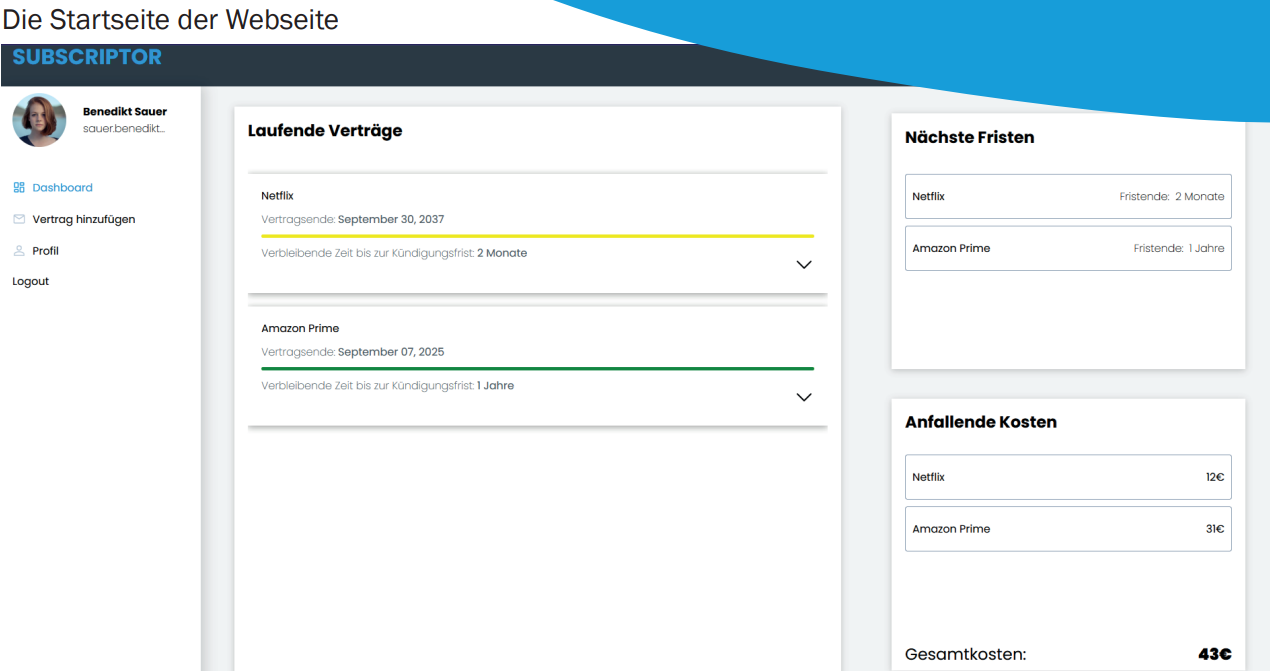Select the Amazon Prime row in Nächste Fristen
Screen dimensions: 1270x671
[x=1068, y=248]
